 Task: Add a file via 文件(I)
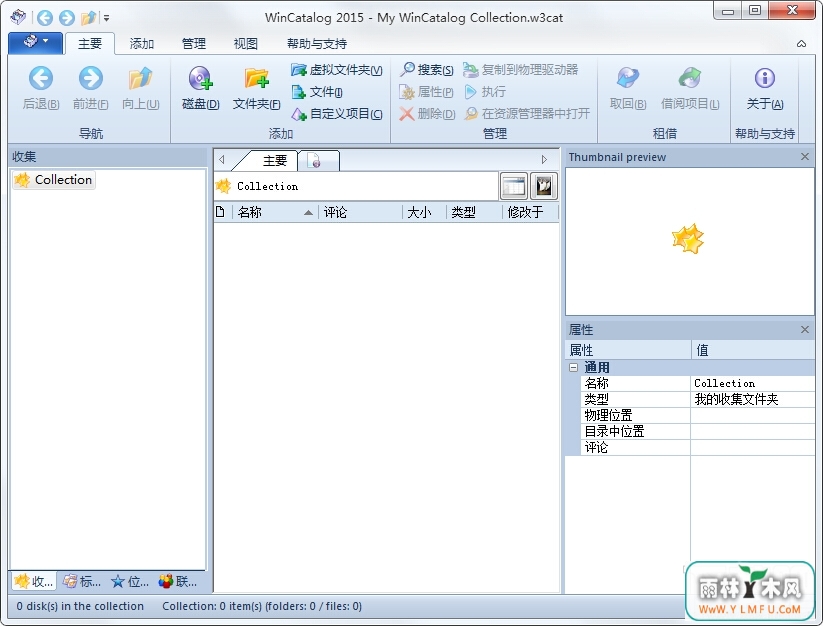pos(317,92)
